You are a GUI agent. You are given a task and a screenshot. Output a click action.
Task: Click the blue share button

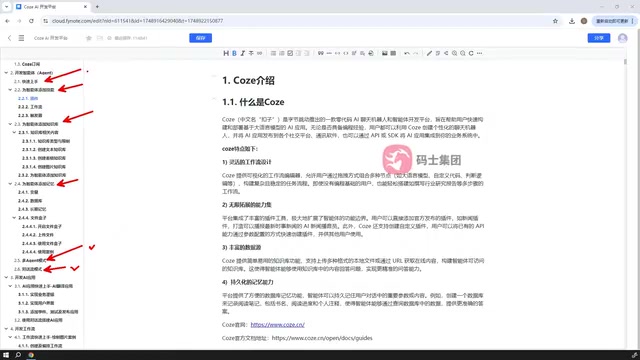pyautogui.click(x=599, y=38)
